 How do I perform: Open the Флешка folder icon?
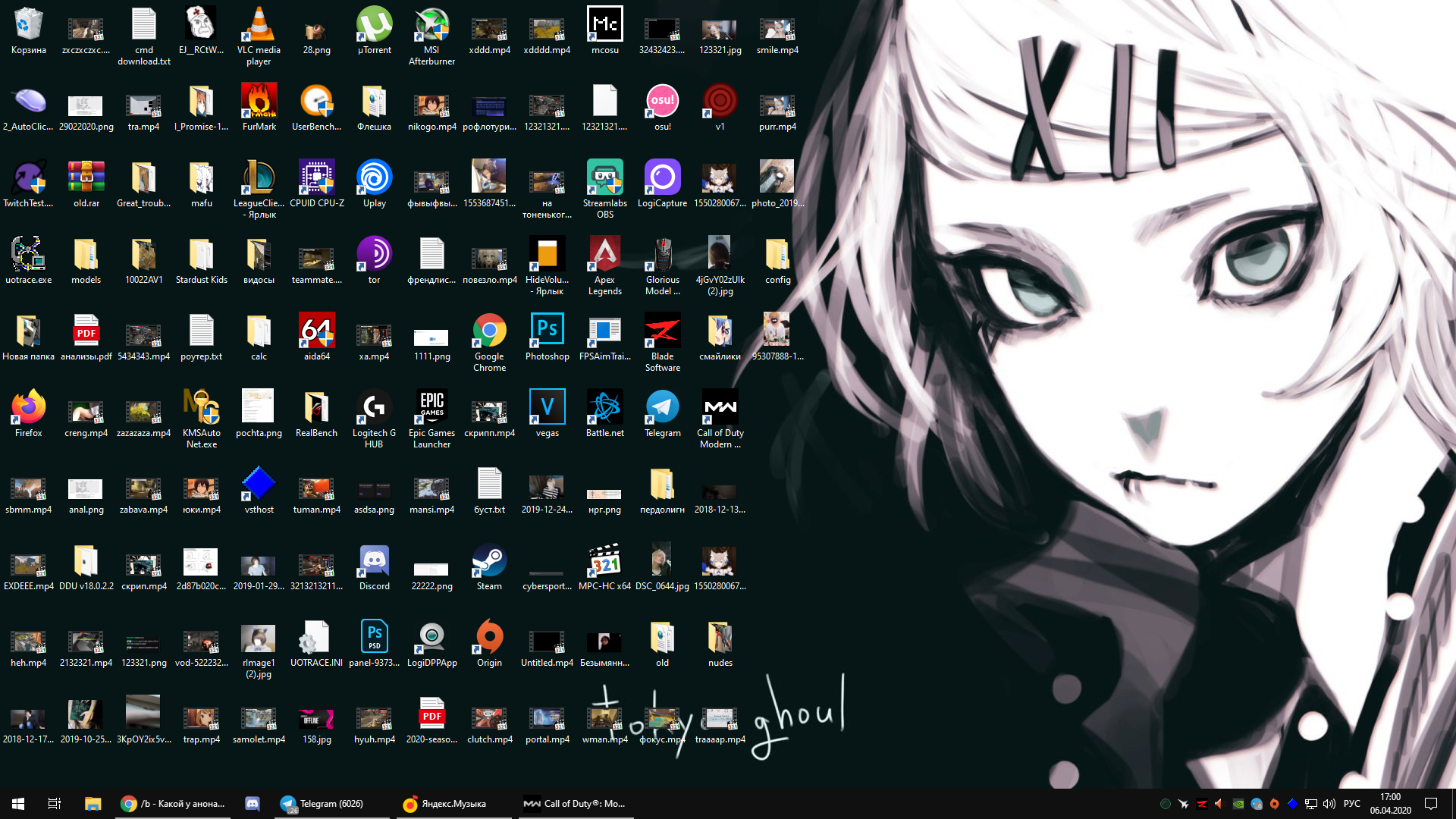tap(374, 108)
